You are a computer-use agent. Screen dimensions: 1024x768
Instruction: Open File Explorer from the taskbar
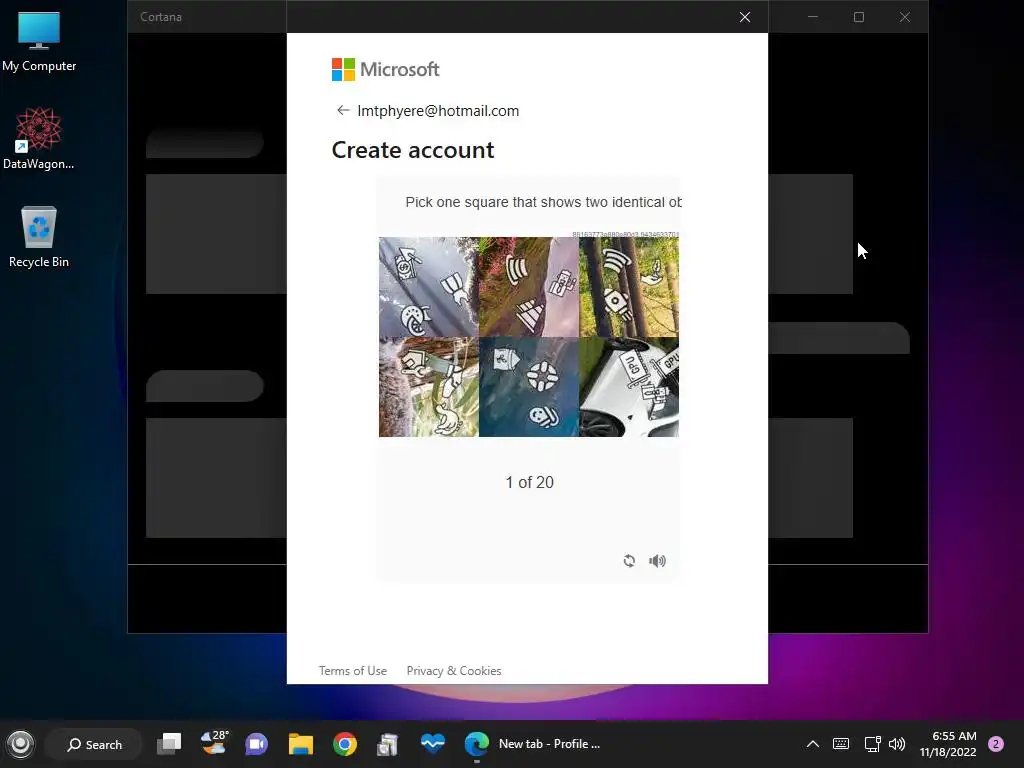(x=301, y=744)
